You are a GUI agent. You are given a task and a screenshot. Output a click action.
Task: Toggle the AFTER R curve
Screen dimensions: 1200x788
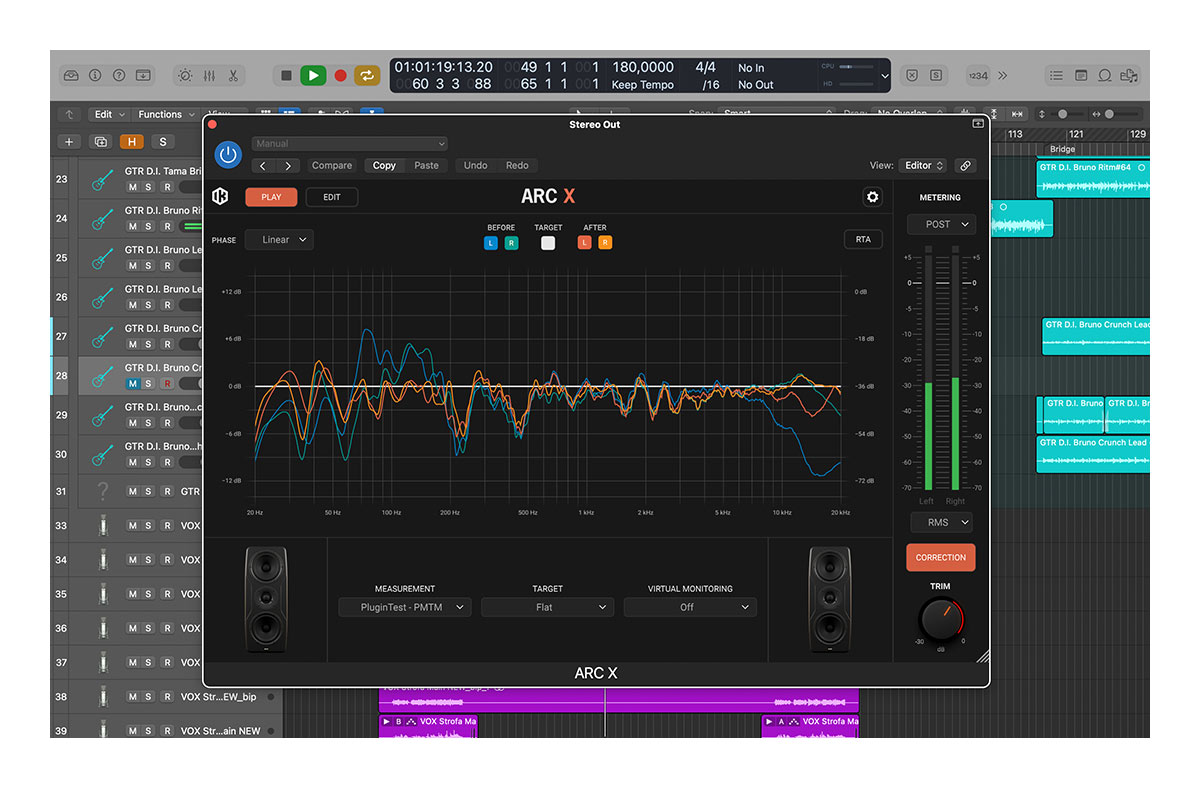coord(605,242)
